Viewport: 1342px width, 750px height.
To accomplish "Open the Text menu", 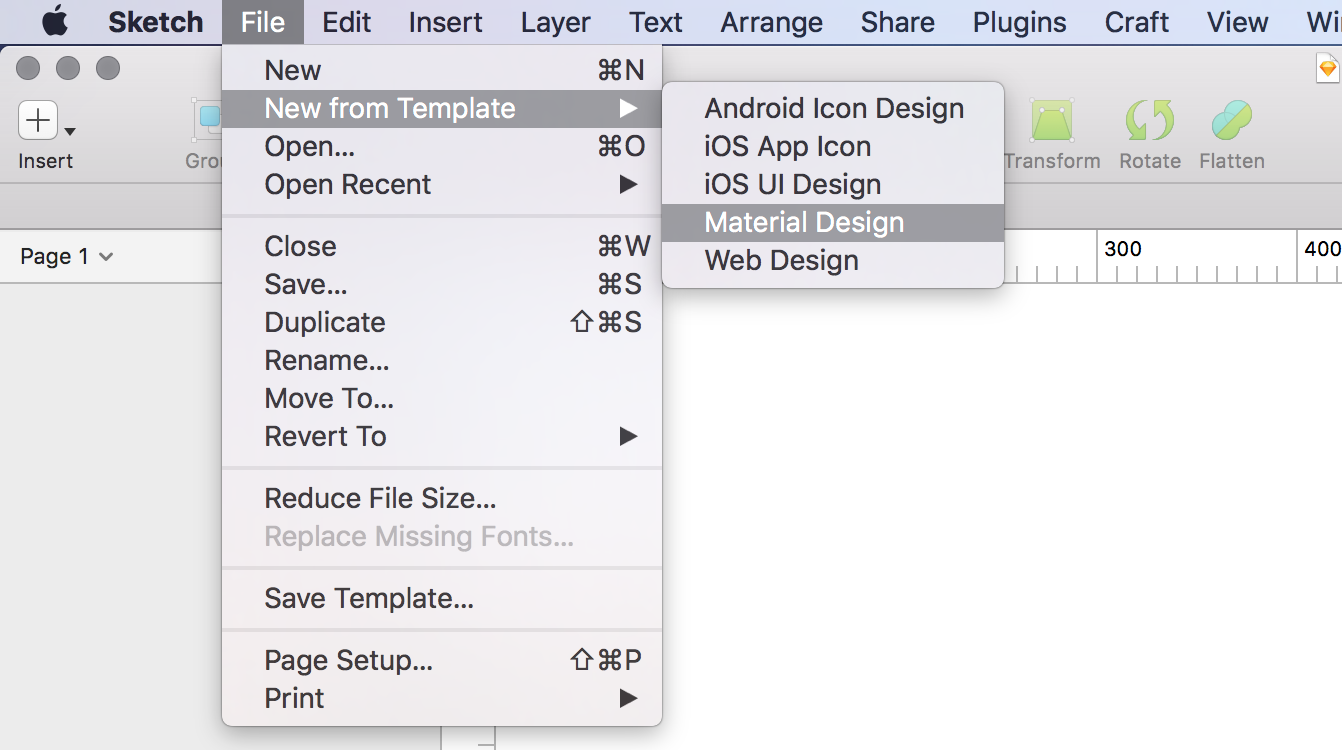I will pyautogui.click(x=656, y=21).
